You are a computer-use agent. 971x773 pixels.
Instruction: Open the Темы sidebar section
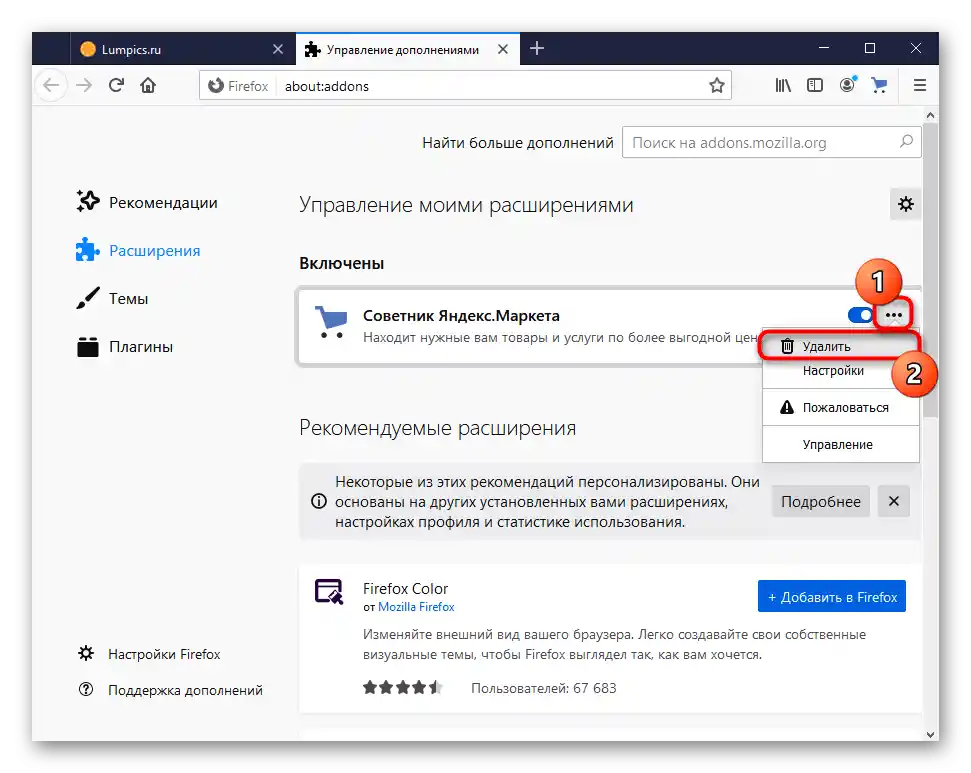[x=112, y=298]
